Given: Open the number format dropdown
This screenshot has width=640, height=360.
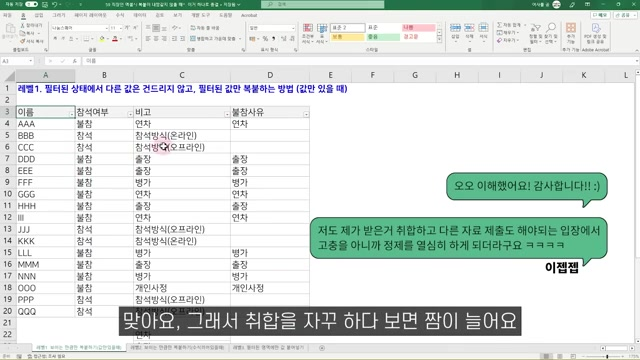Looking at the screenshot, I should point(293,28).
